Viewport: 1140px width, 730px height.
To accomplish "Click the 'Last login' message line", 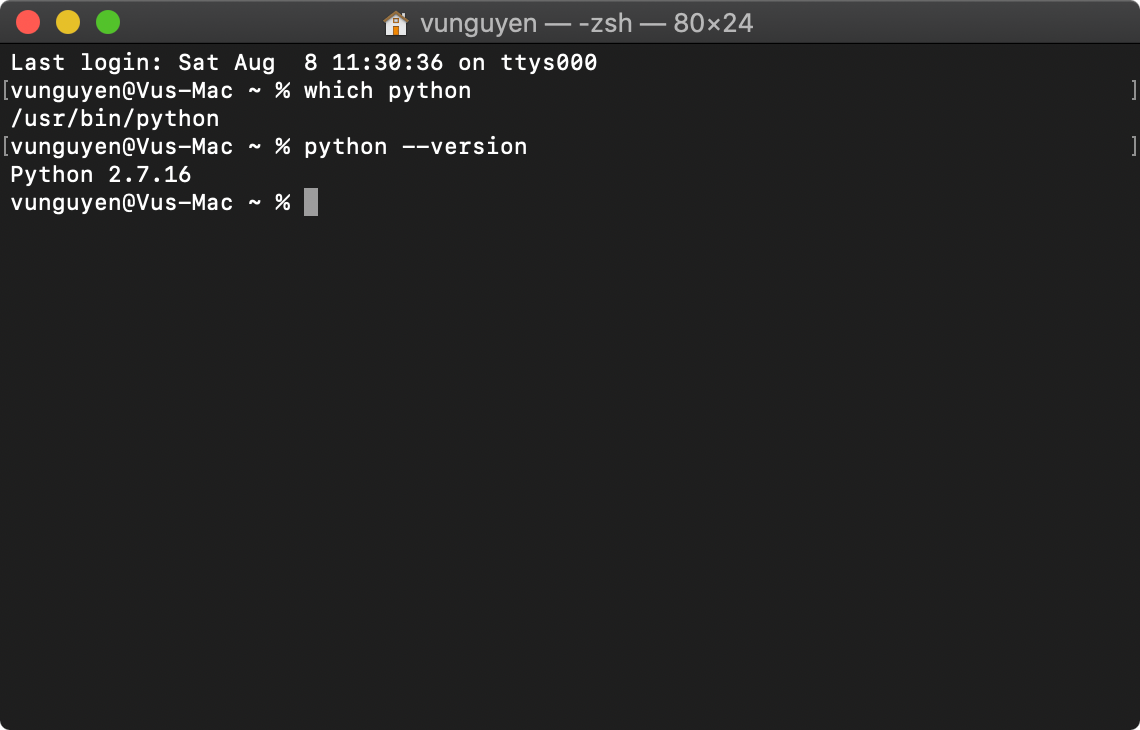I will [304, 63].
